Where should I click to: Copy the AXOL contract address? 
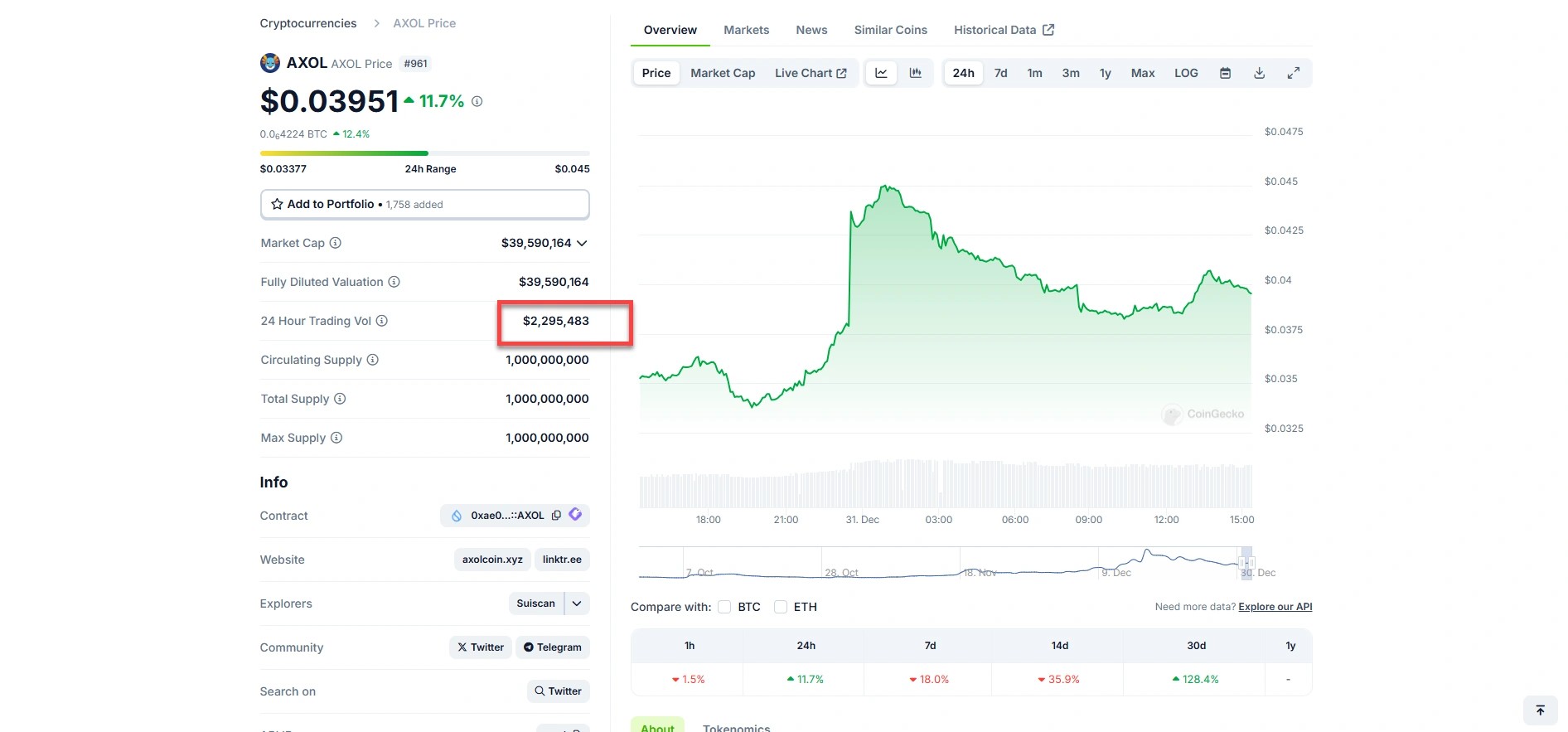pyautogui.click(x=556, y=515)
